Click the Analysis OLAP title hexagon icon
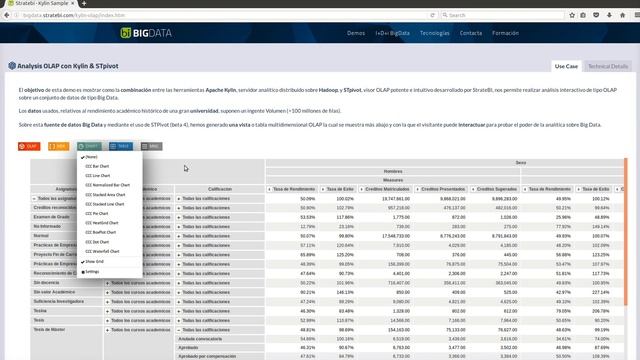Image resolution: width=640 pixels, height=360 pixels. pos(12,65)
